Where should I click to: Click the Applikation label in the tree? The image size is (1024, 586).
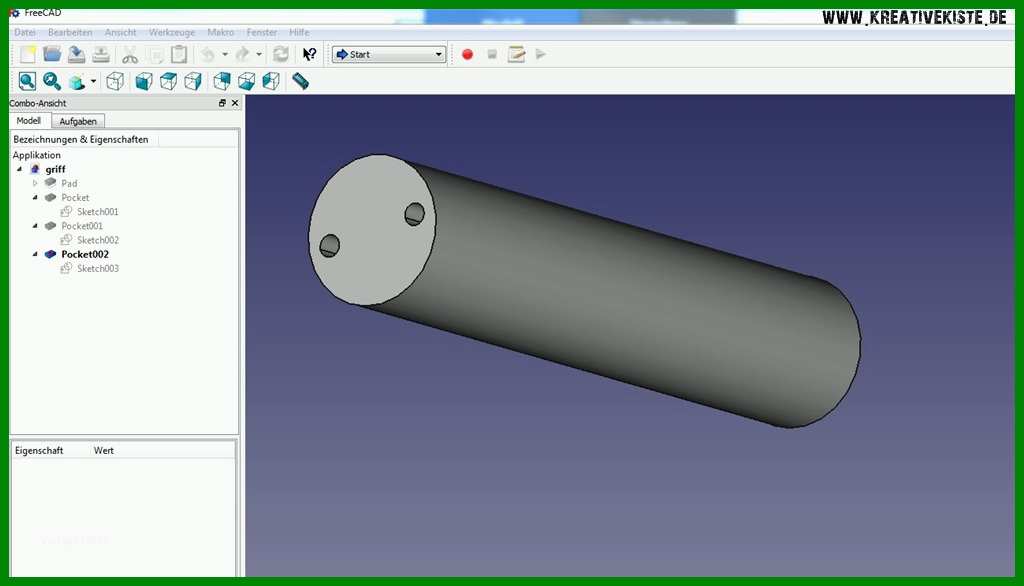[37, 155]
